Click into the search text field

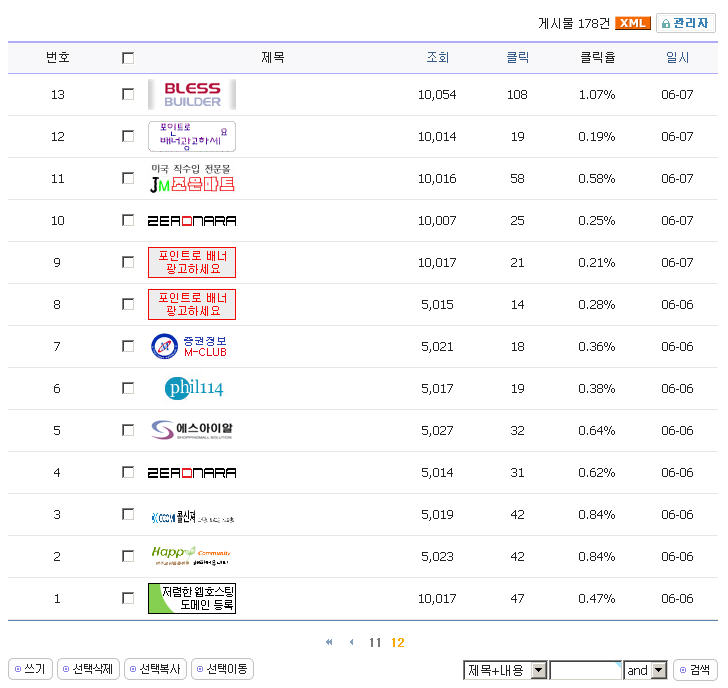(x=585, y=670)
